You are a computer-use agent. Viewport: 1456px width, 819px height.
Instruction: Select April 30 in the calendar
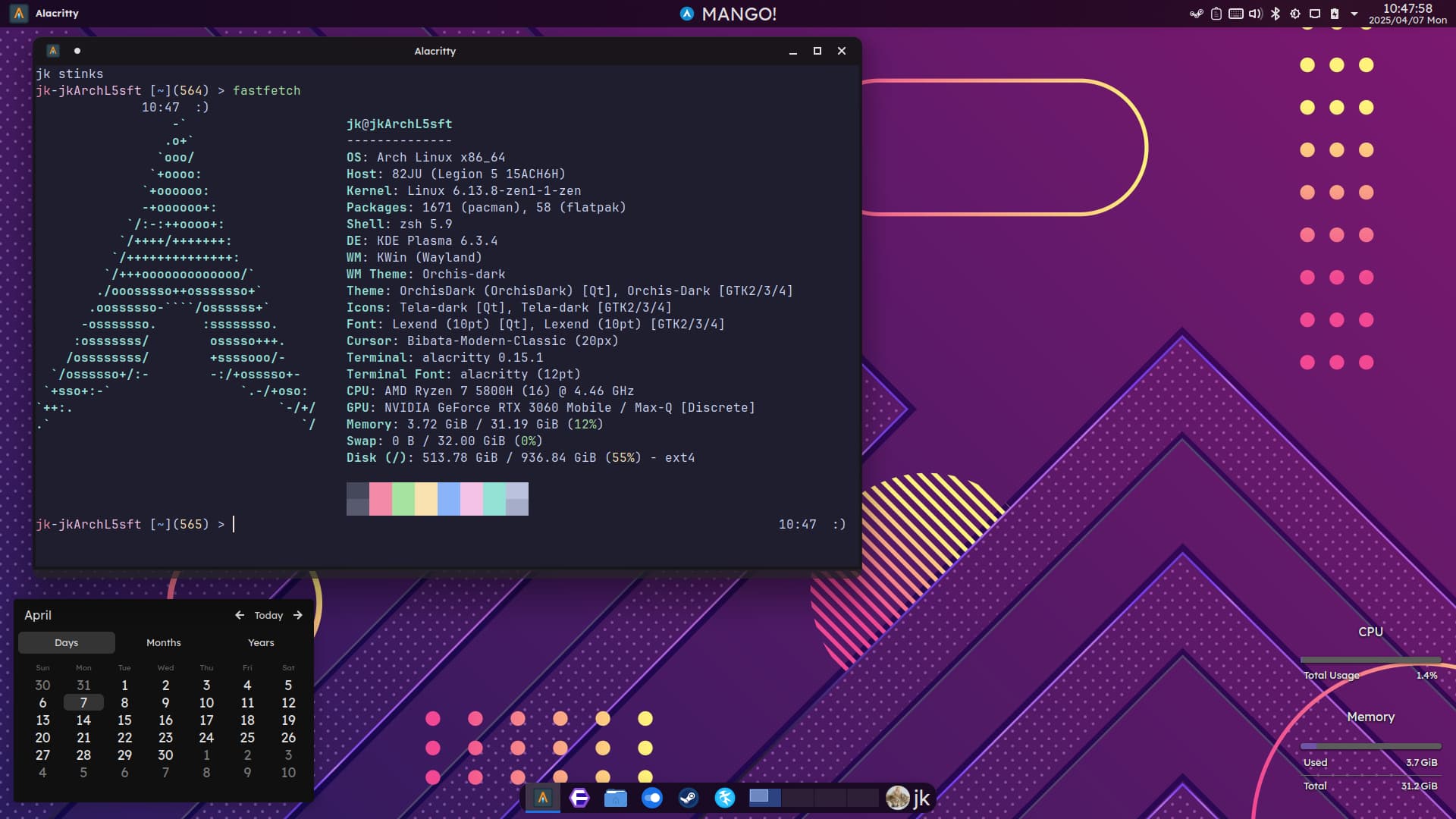(165, 755)
